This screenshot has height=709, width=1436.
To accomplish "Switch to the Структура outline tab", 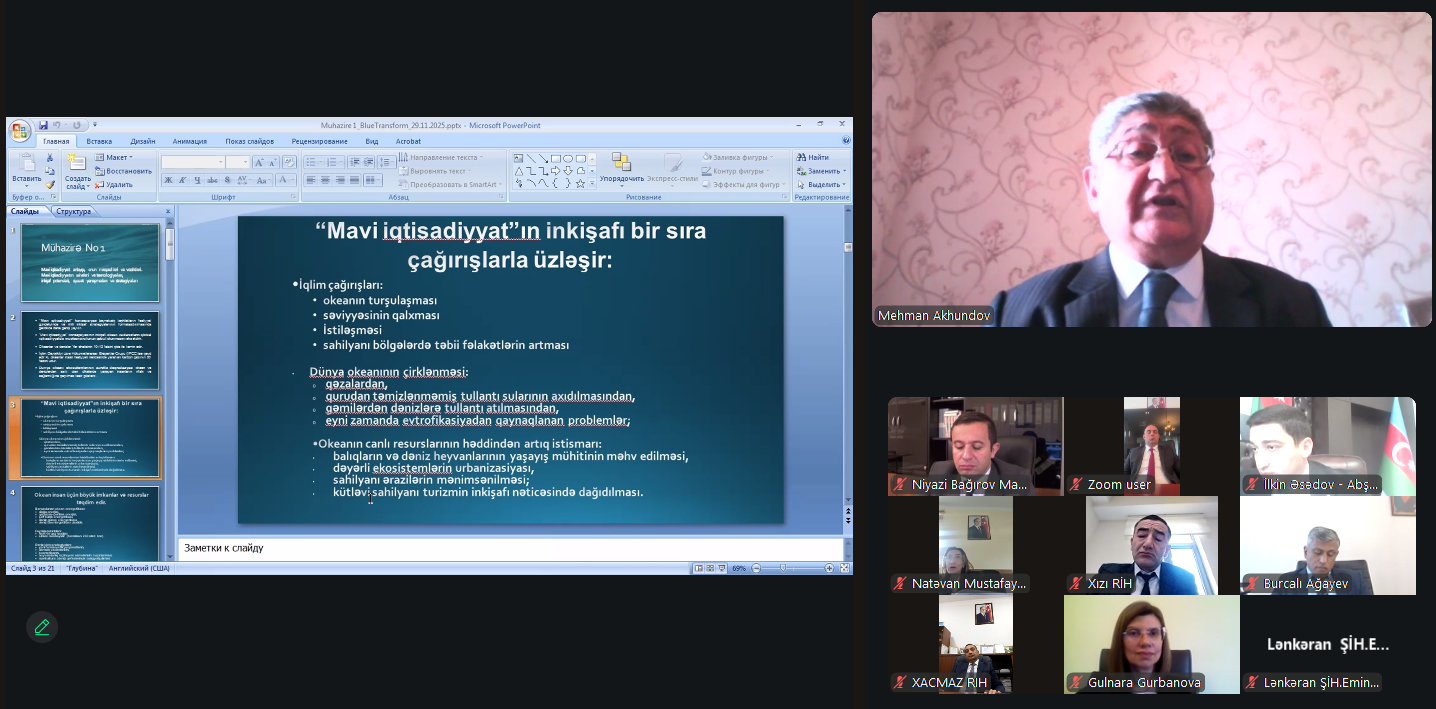I will tap(74, 211).
